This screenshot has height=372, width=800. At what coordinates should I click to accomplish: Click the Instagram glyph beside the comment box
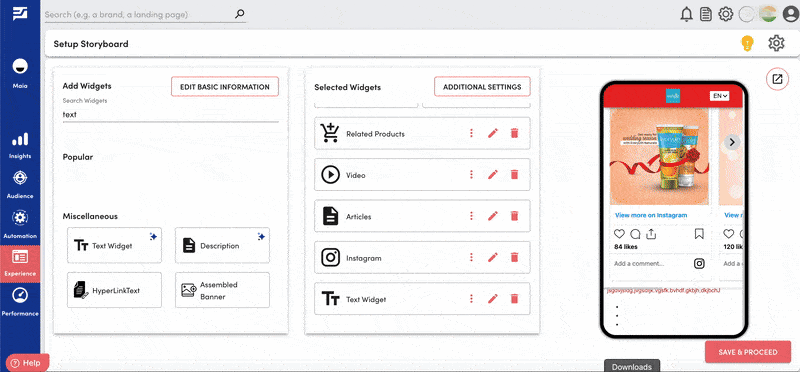699,264
